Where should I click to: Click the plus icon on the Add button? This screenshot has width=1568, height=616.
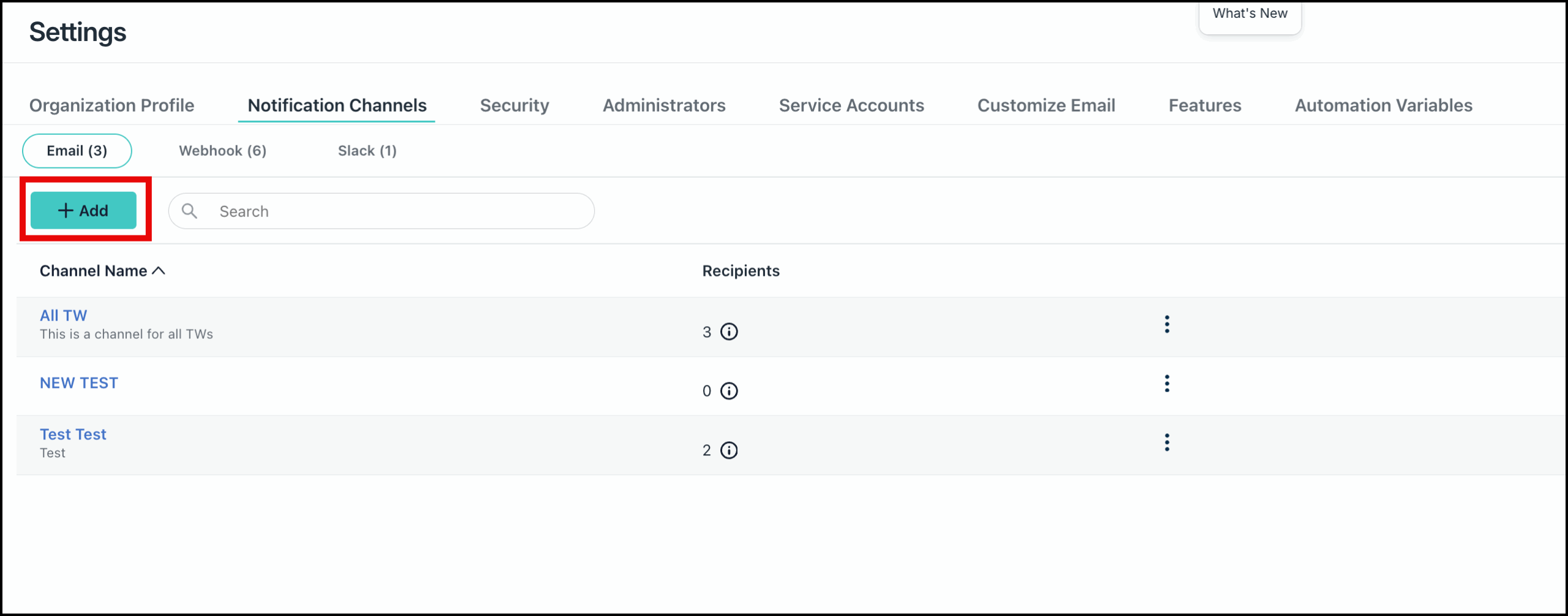[65, 210]
